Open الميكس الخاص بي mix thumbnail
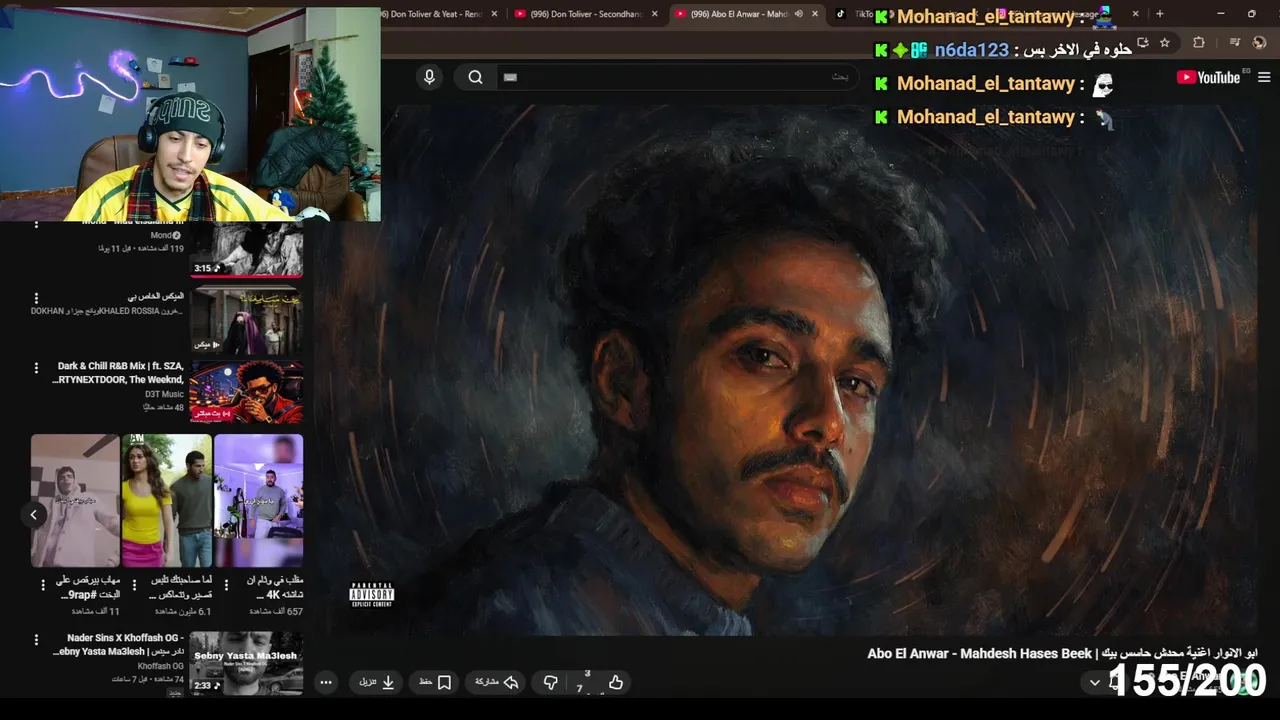1280x720 pixels. point(246,320)
